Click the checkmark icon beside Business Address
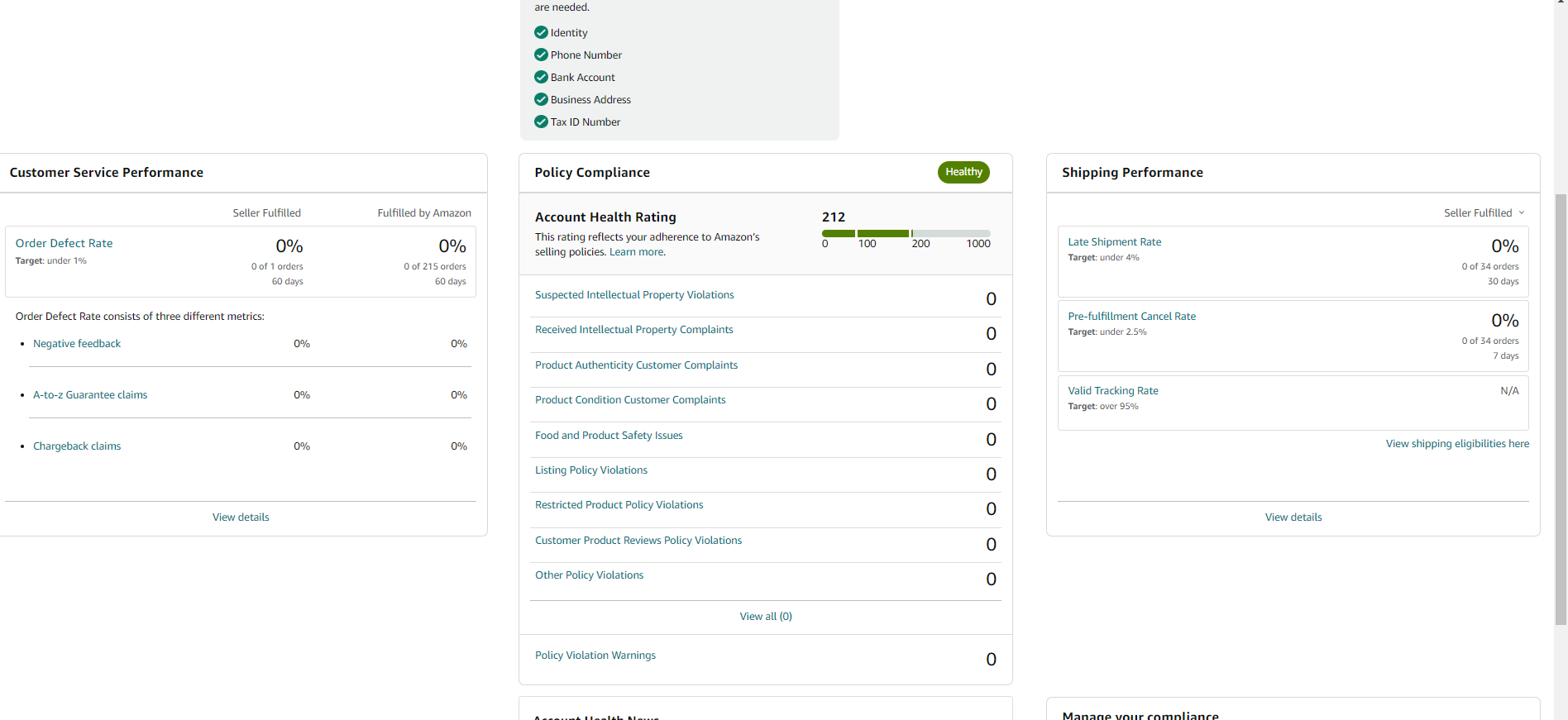 [x=541, y=99]
